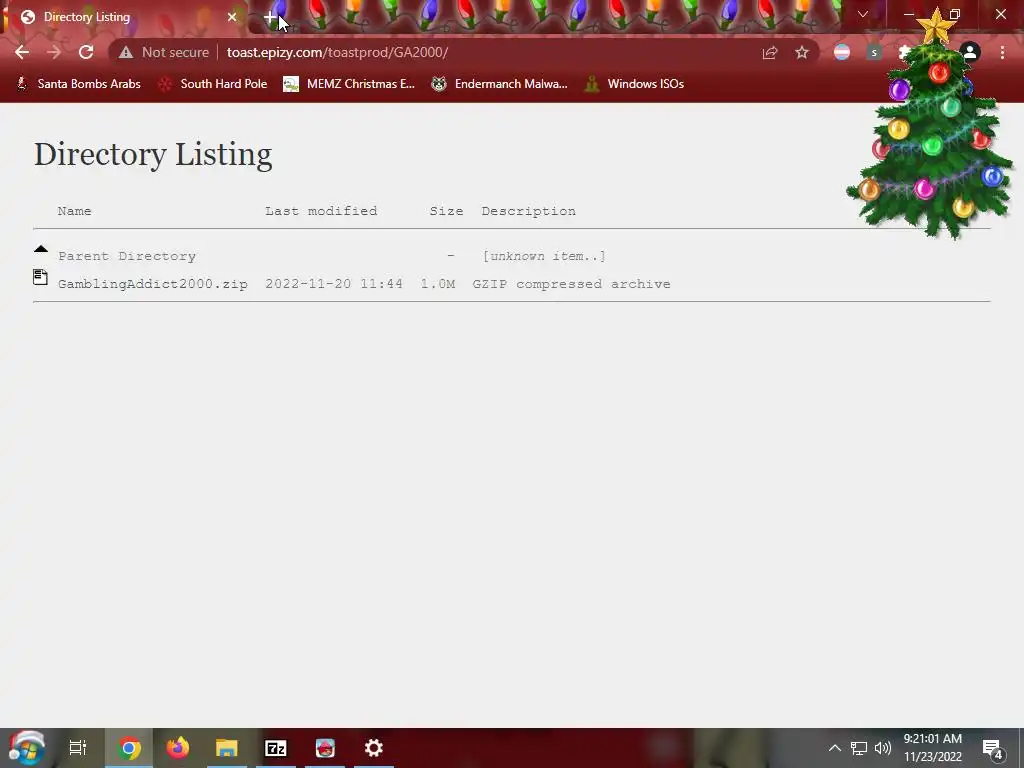
Task: Bookmark this page with the star icon
Action: click(802, 52)
